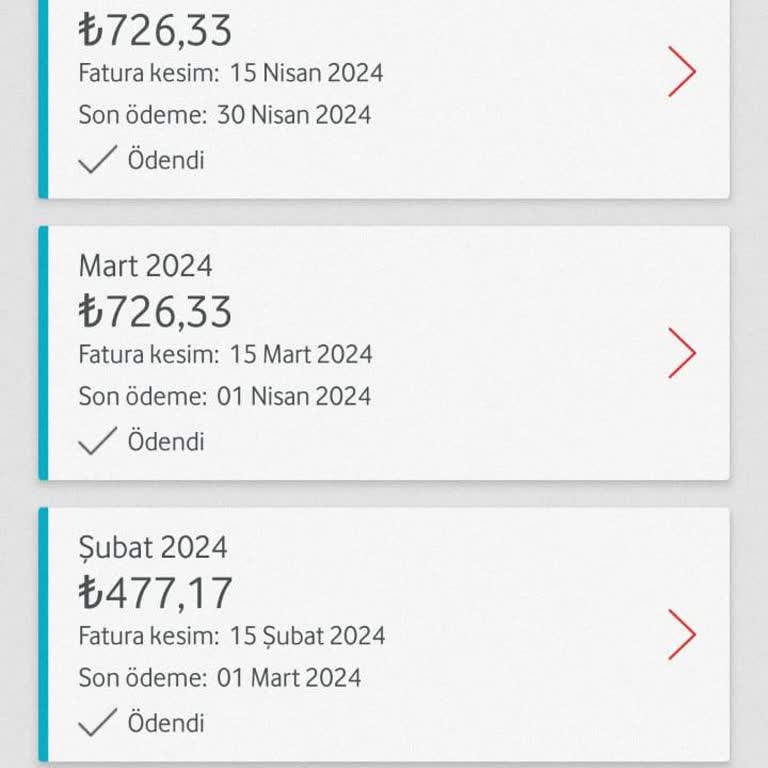This screenshot has height=768, width=768.
Task: Tap the ₺726,33 amount in Mart card
Action: point(155,312)
